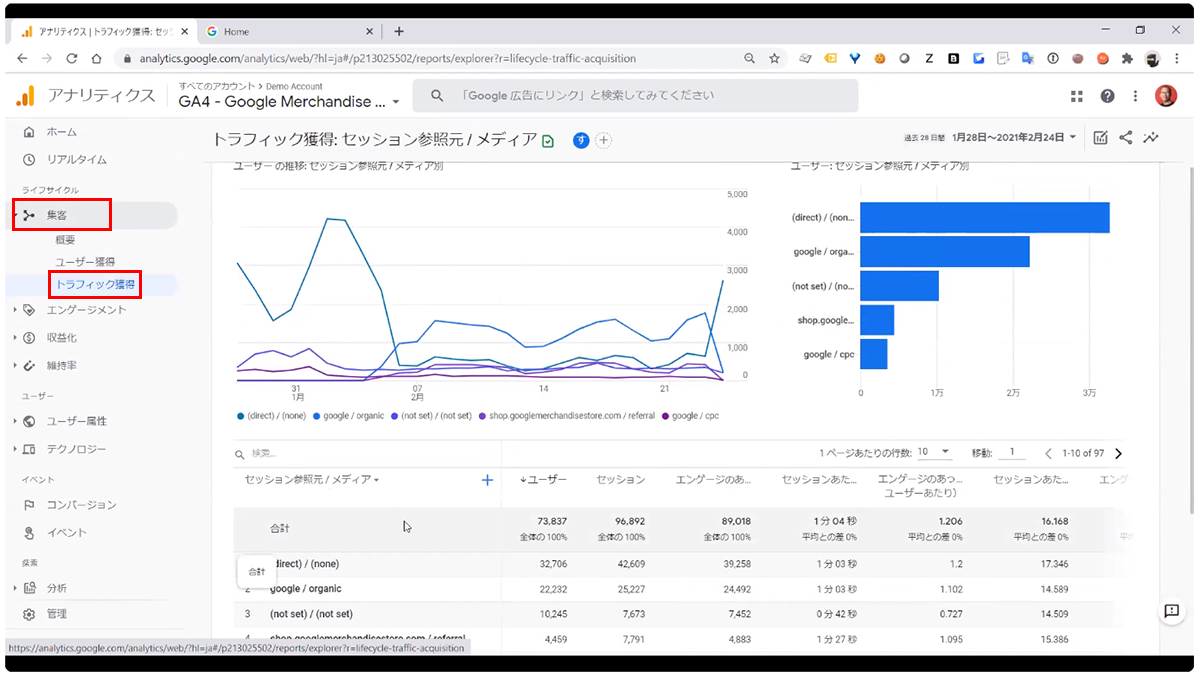Switch to the Home browser tab
The image size is (1200, 677).
point(290,31)
